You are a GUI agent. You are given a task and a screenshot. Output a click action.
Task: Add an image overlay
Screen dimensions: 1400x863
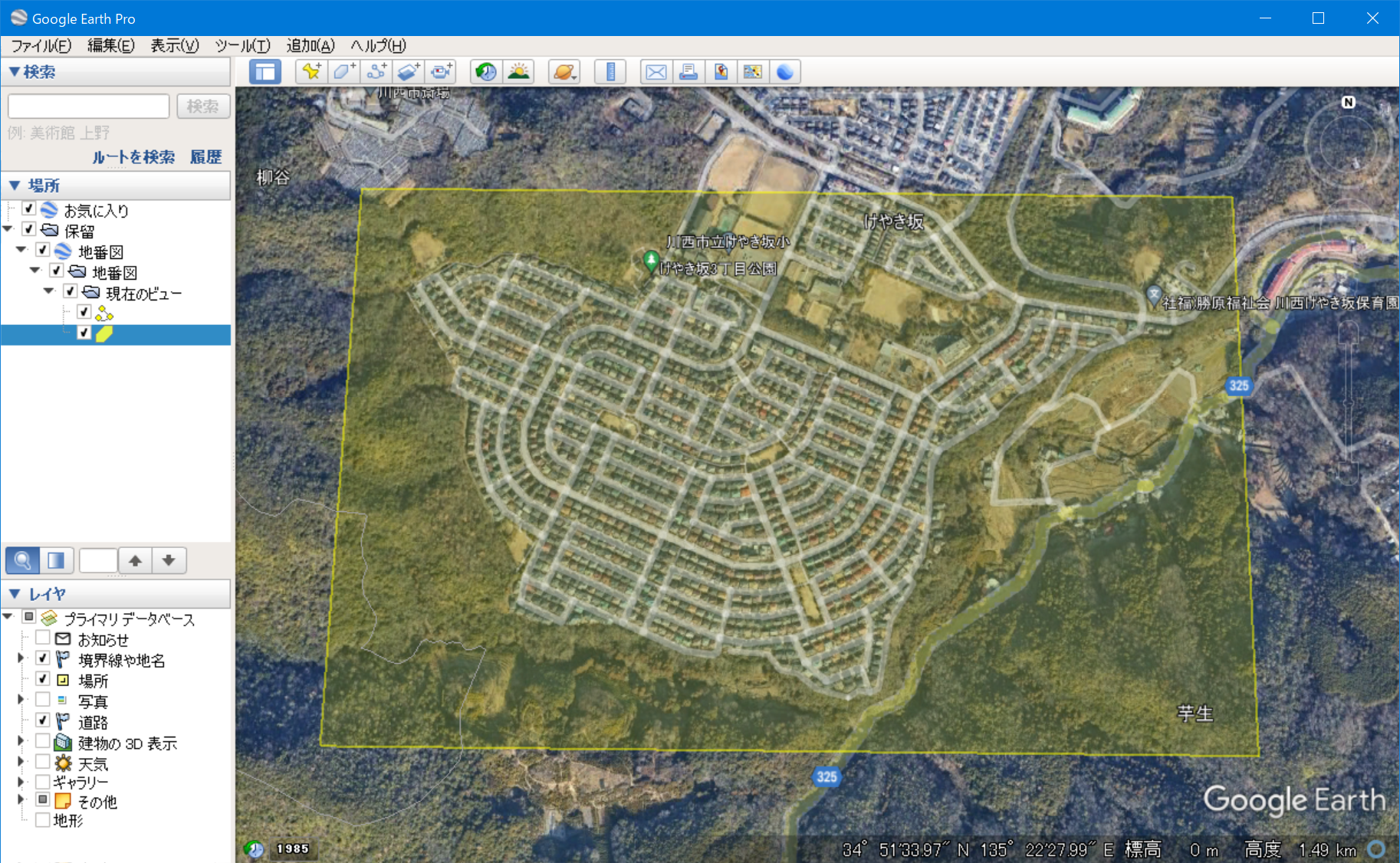pyautogui.click(x=409, y=72)
